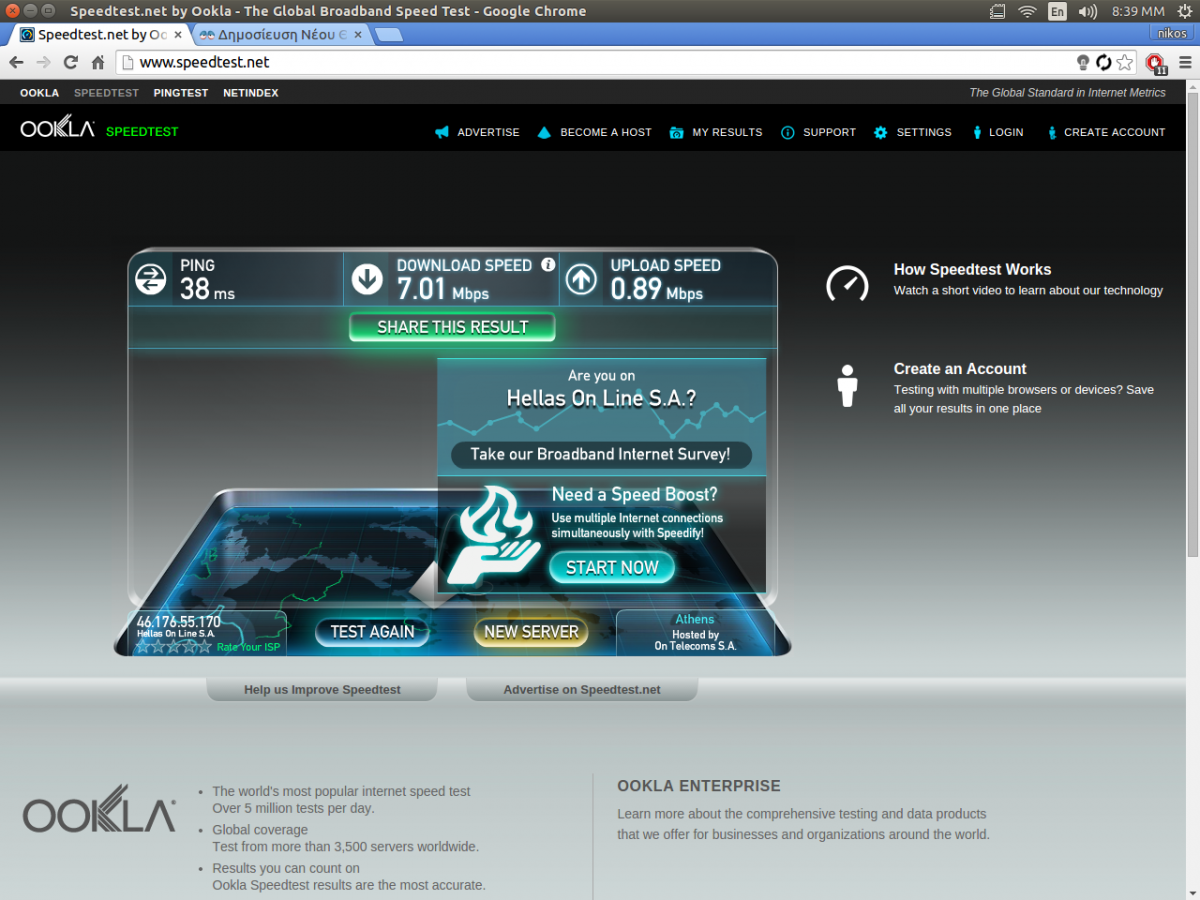Click the address bar showing www.speedtest.net

click(x=595, y=62)
